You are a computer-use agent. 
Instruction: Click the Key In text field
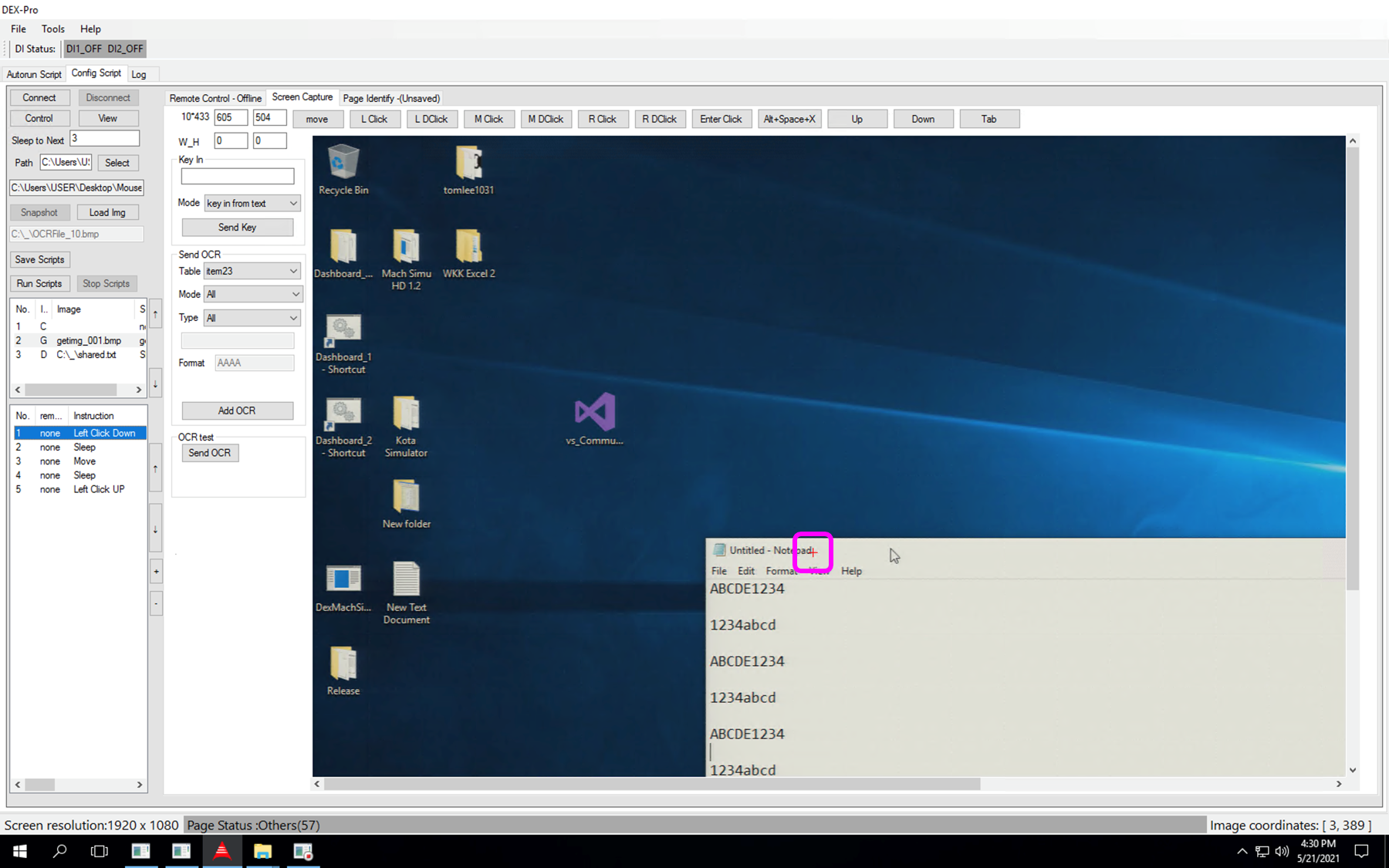tap(238, 176)
